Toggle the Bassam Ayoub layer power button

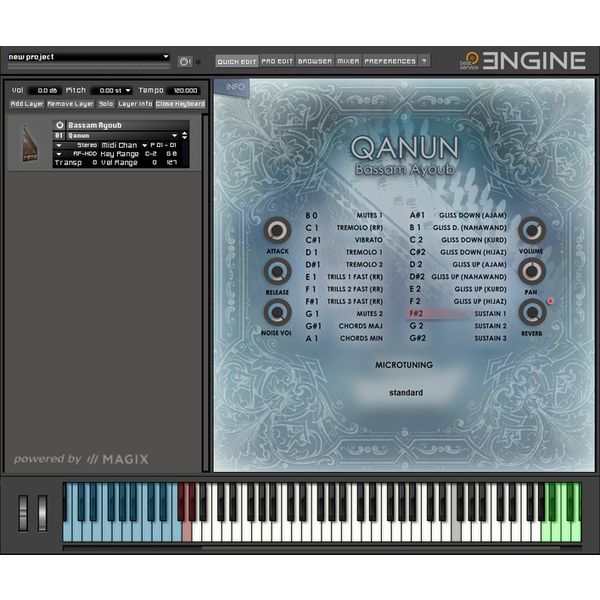(60, 125)
